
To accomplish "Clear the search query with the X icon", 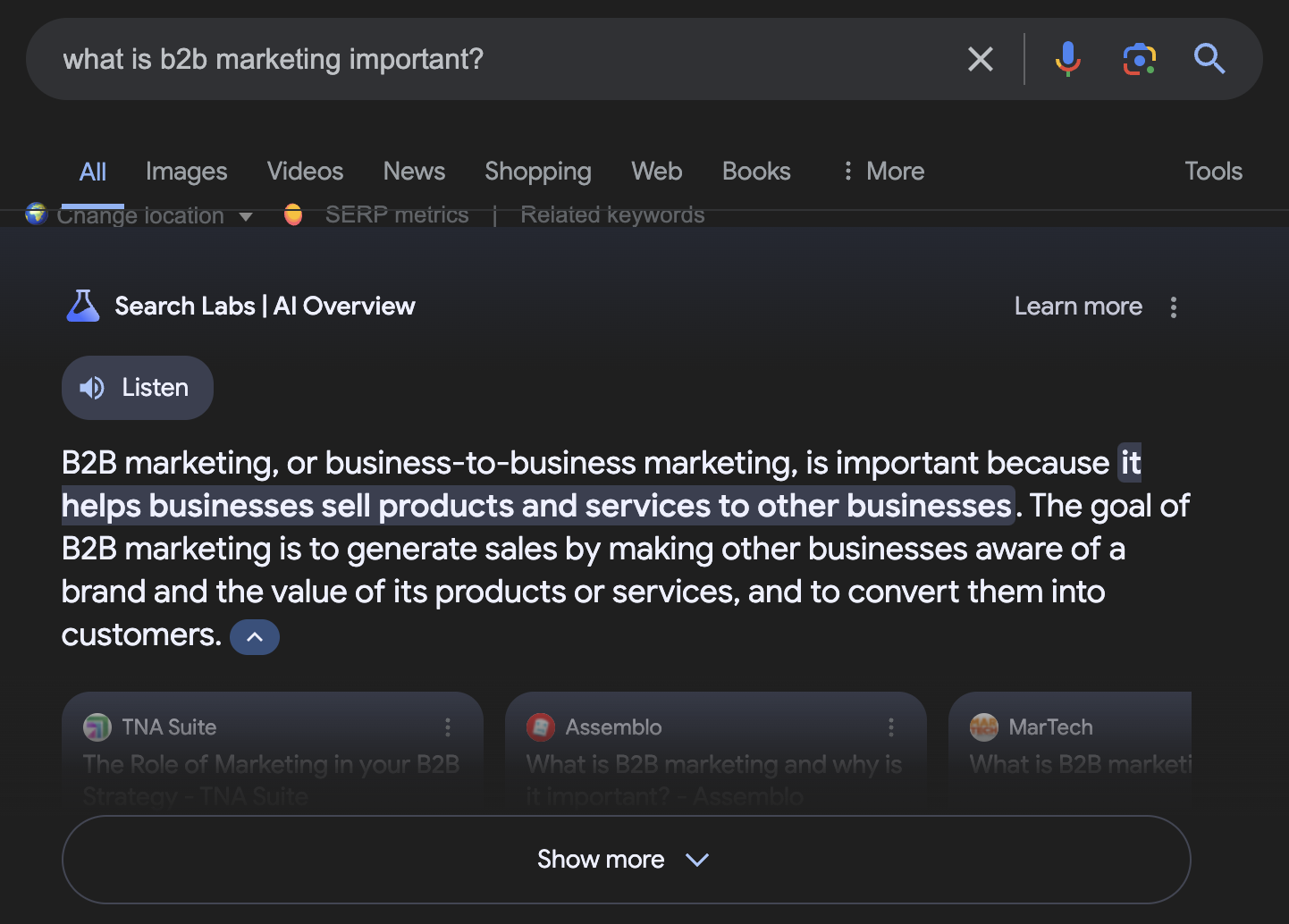I will [981, 59].
